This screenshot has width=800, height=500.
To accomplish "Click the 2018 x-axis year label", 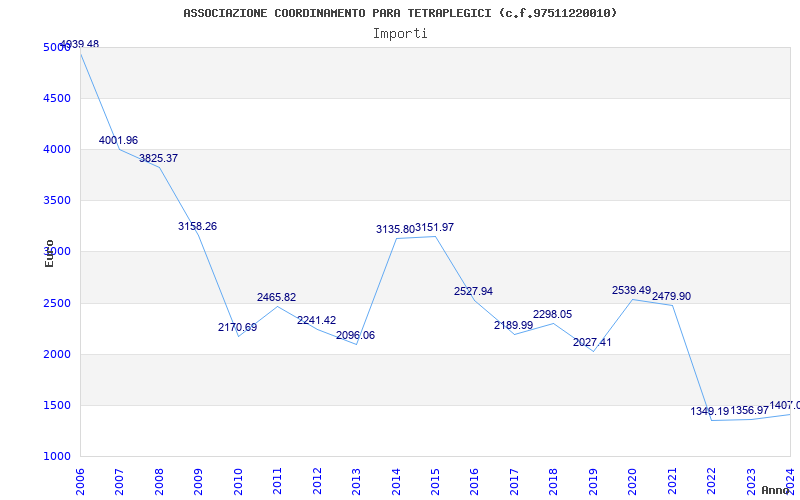I will 554,482.
